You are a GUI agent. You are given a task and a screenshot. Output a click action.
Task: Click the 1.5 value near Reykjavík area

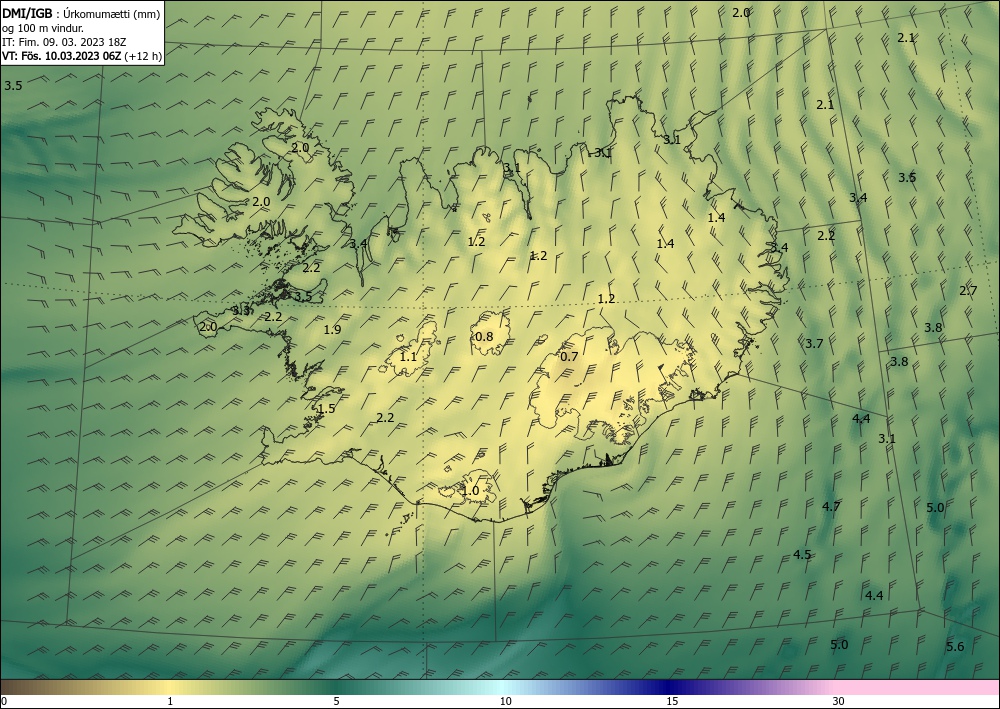point(327,409)
